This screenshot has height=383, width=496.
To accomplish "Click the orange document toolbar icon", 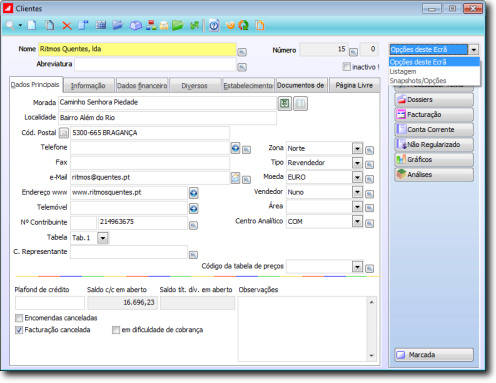I will click(x=260, y=25).
